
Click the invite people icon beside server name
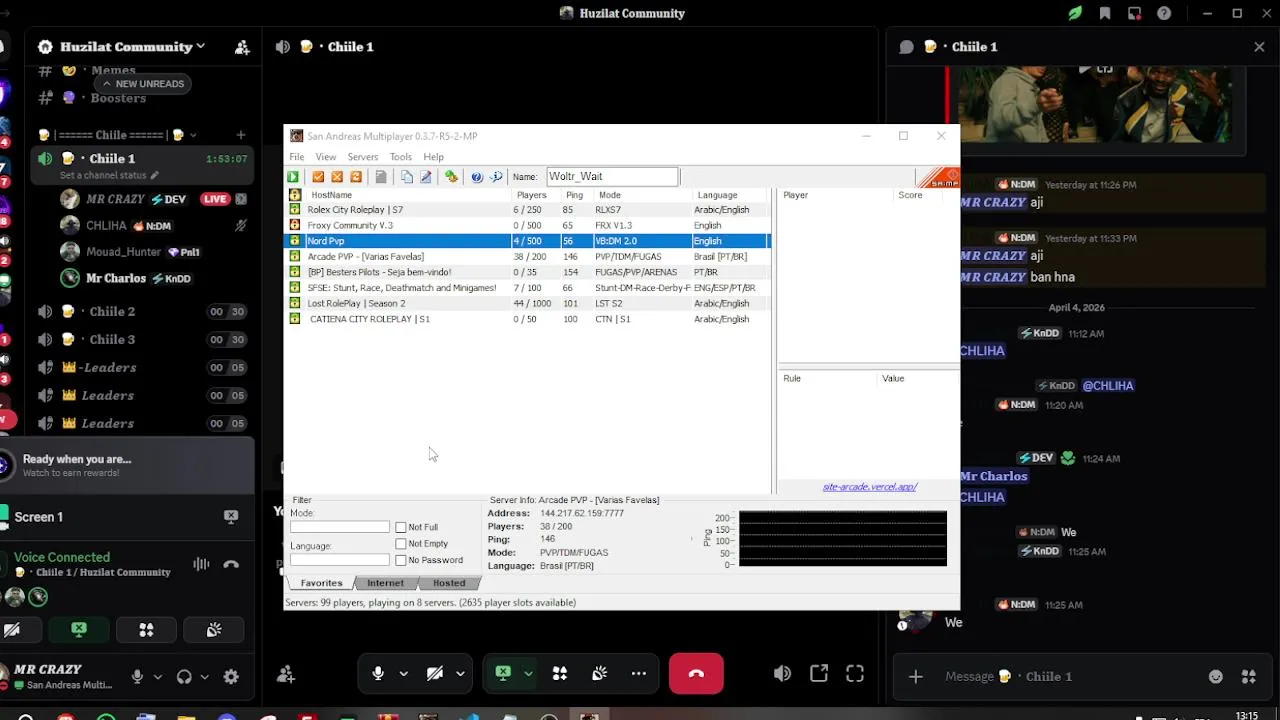(242, 47)
